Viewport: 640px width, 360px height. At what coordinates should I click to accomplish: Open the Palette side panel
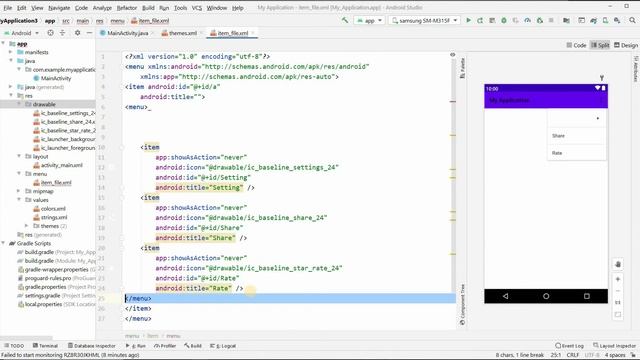coord(462,68)
